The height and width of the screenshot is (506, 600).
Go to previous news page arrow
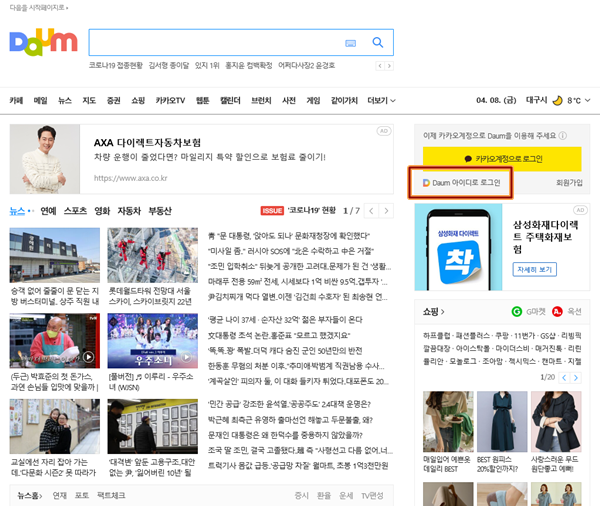coord(371,211)
